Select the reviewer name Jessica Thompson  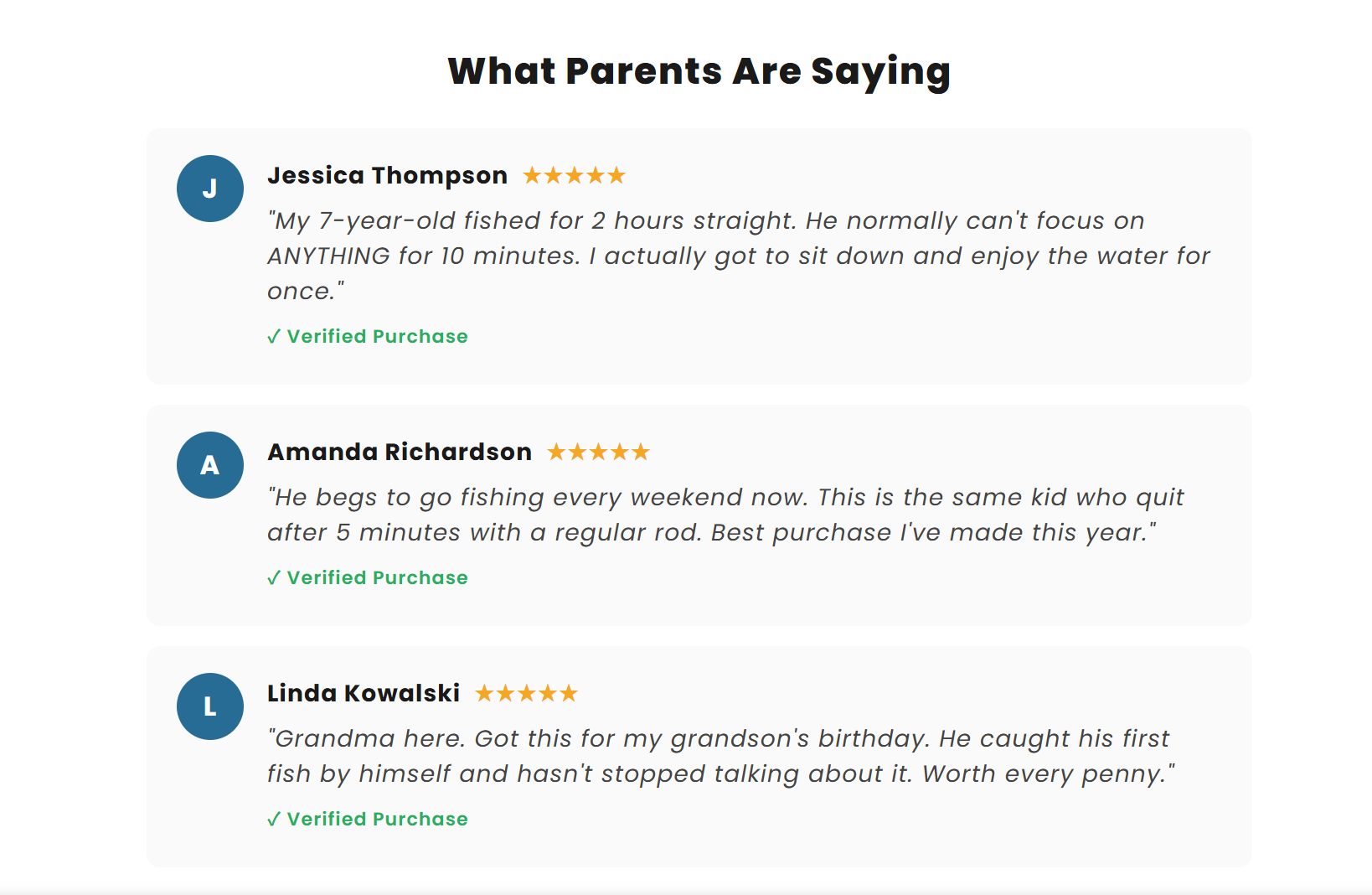pyautogui.click(x=387, y=175)
